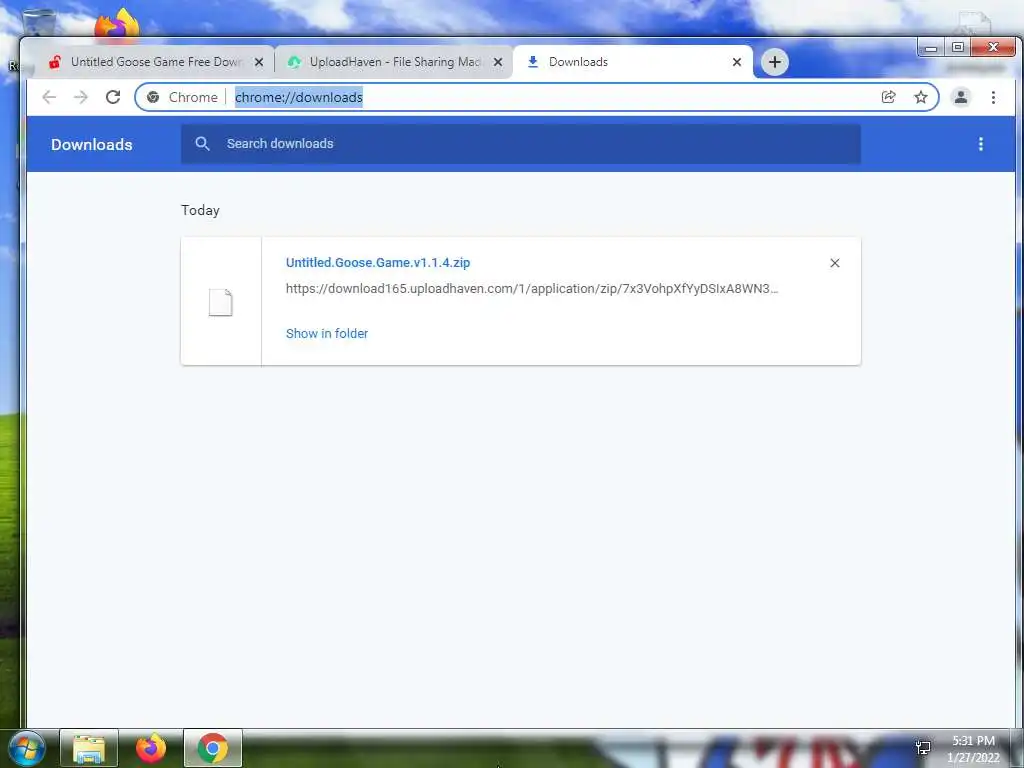This screenshot has height=768, width=1024.
Task: Open Chrome's three-dot main menu
Action: pos(993,97)
